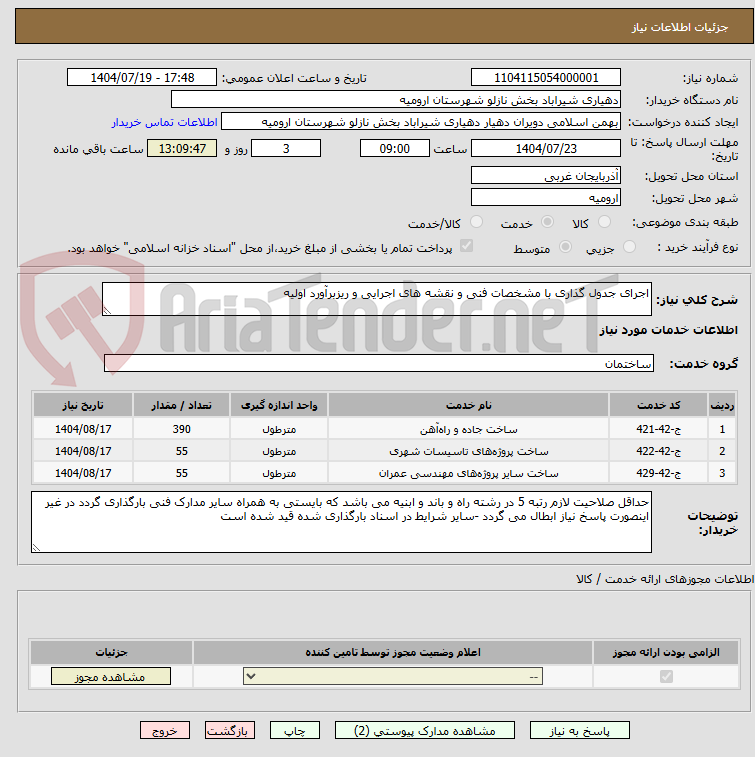The height and width of the screenshot is (757, 755).
Task: Select the کالا radio button
Action: point(604,222)
